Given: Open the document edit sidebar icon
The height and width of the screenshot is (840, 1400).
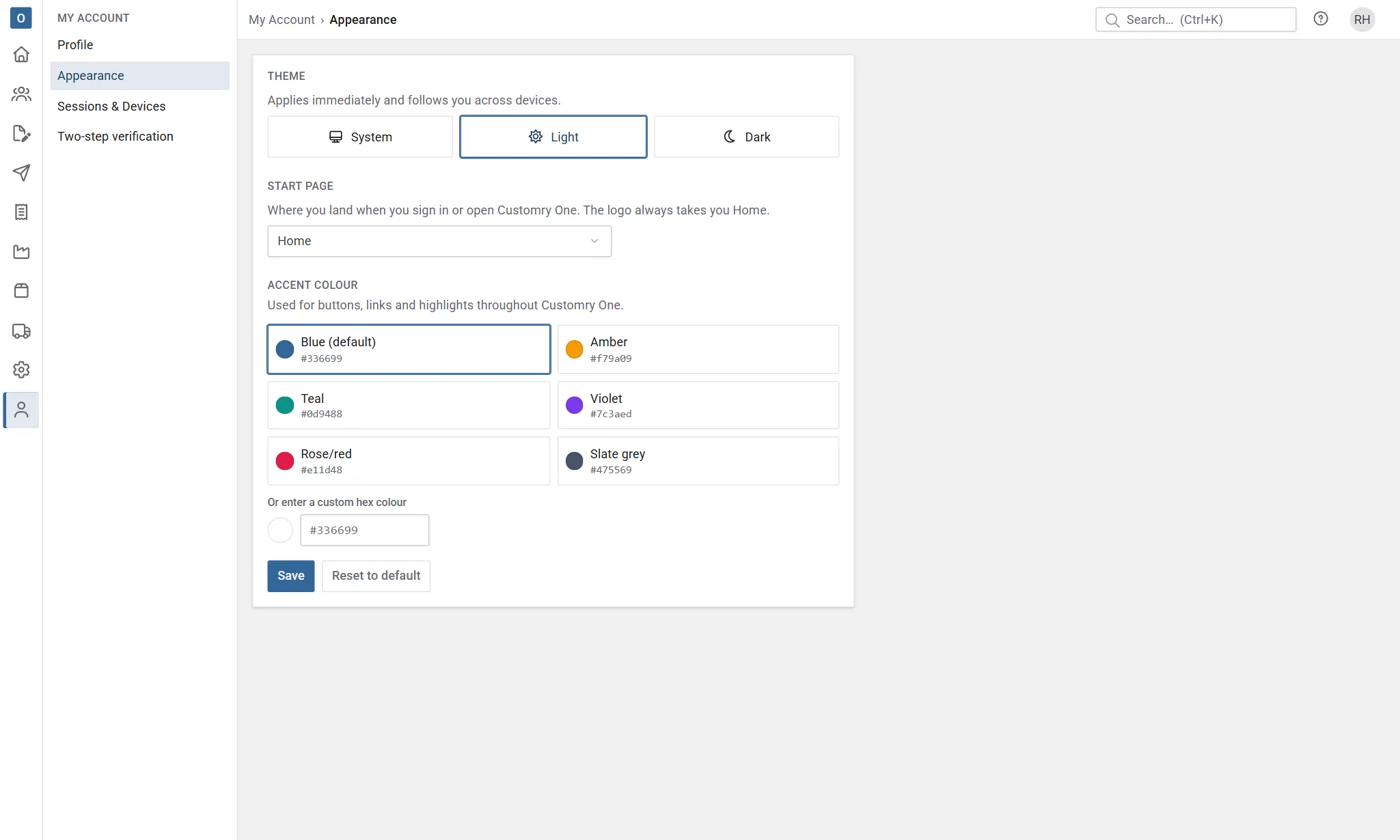Looking at the screenshot, I should (x=21, y=133).
